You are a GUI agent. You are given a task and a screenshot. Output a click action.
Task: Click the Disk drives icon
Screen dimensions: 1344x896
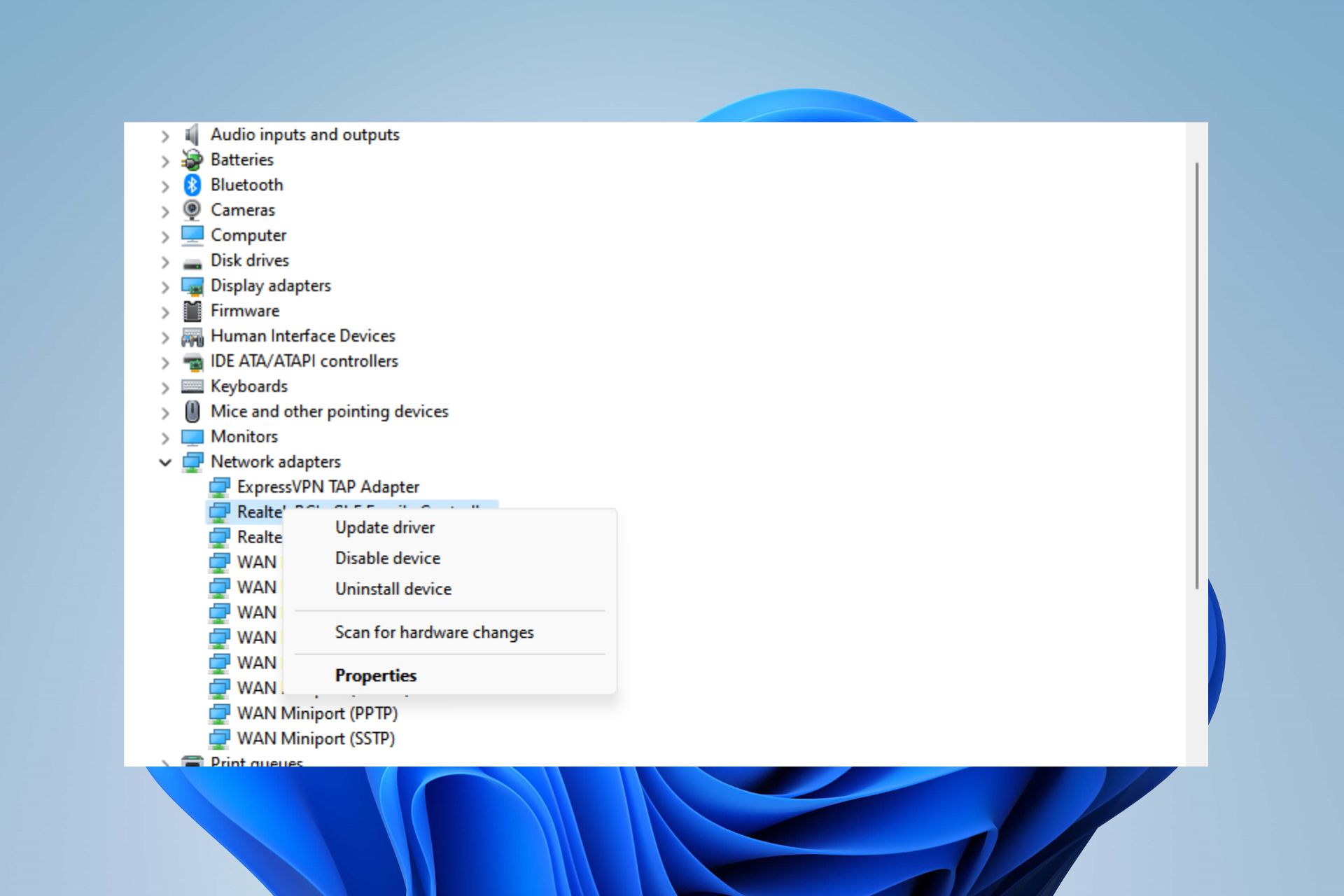click(x=192, y=263)
